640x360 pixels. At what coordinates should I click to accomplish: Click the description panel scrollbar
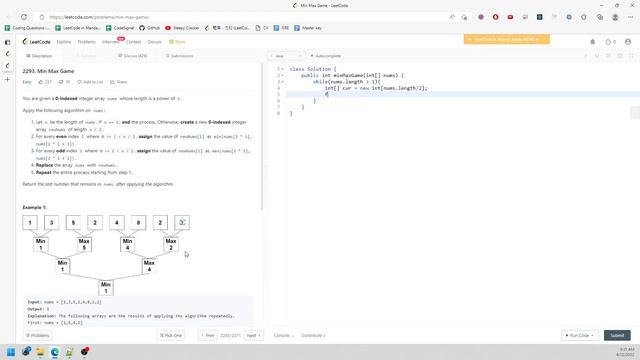click(262, 137)
